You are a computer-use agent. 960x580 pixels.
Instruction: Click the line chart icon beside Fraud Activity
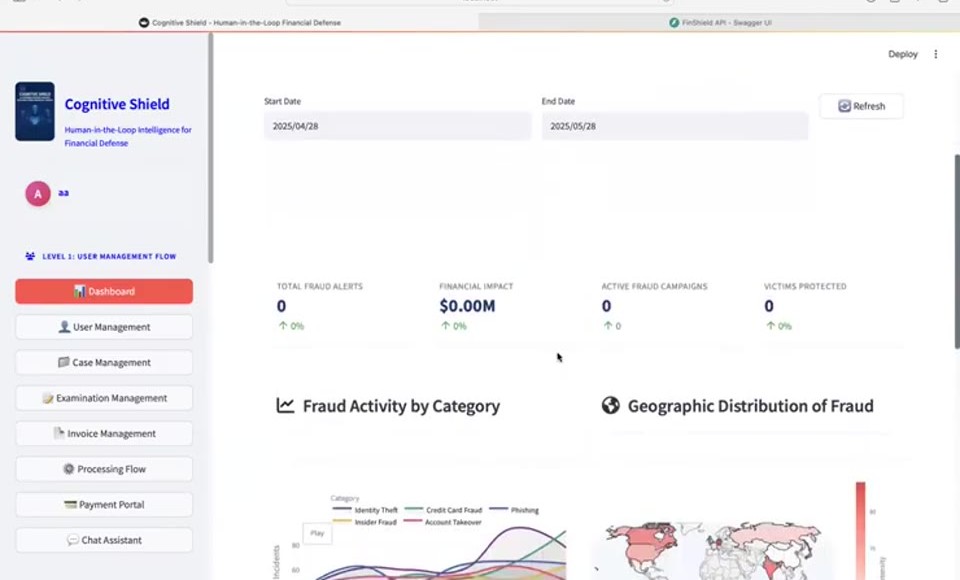point(285,405)
